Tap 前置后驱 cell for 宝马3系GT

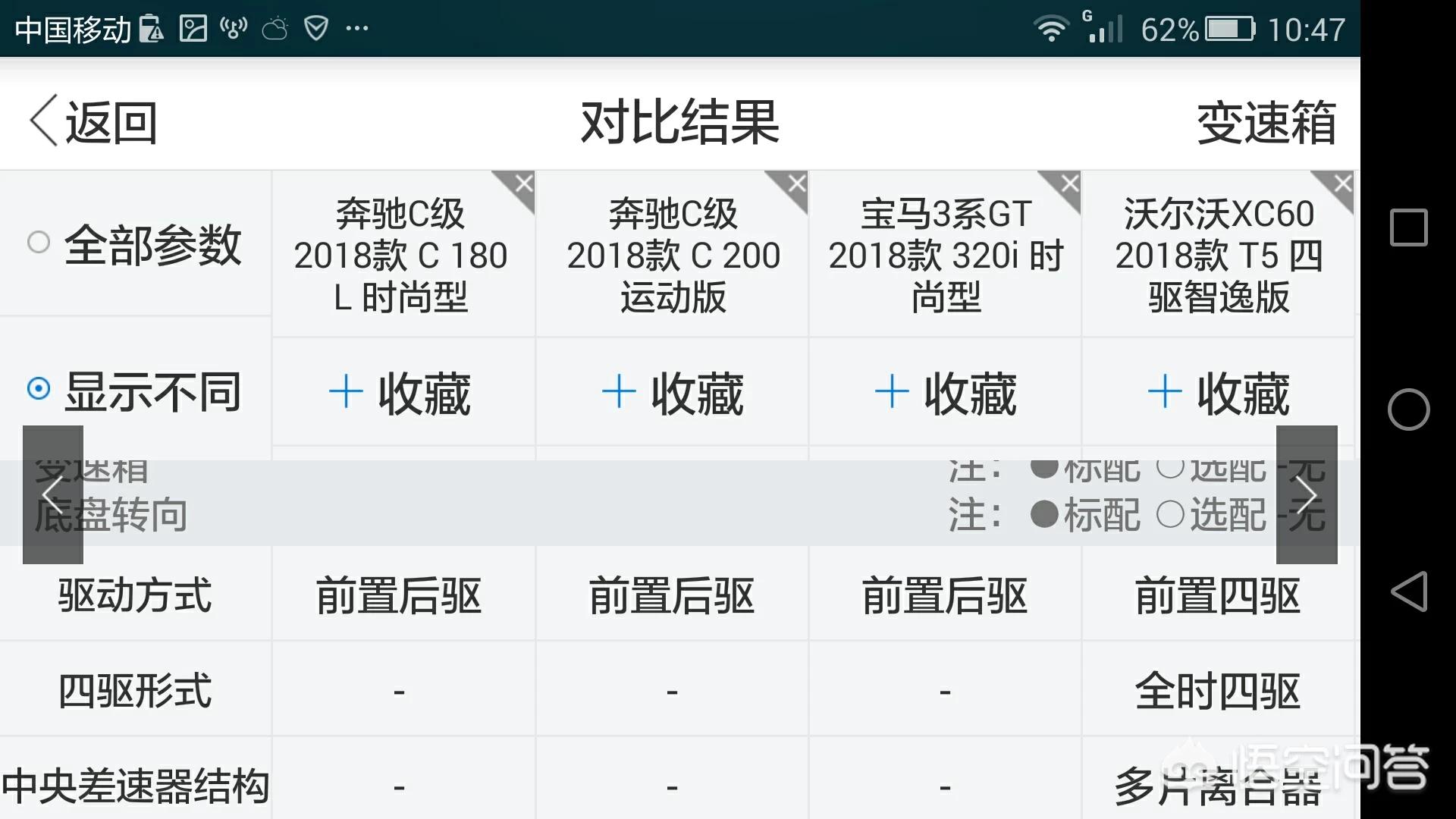coord(945,595)
